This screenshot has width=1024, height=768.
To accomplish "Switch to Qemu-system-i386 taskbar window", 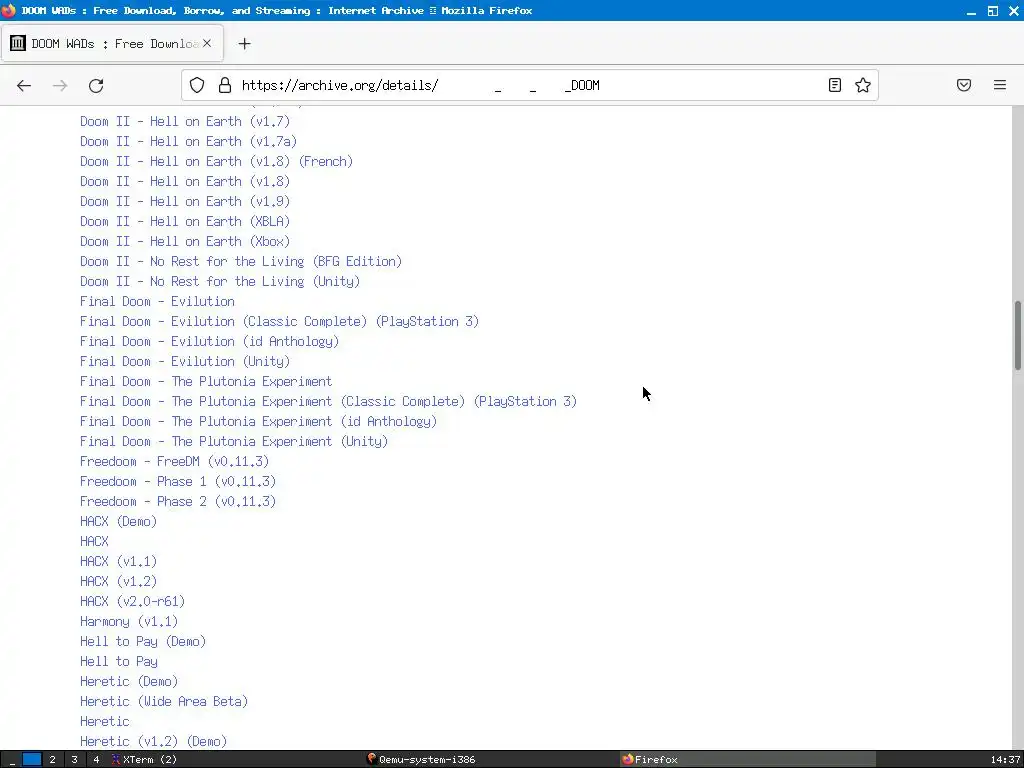I will (421, 760).
